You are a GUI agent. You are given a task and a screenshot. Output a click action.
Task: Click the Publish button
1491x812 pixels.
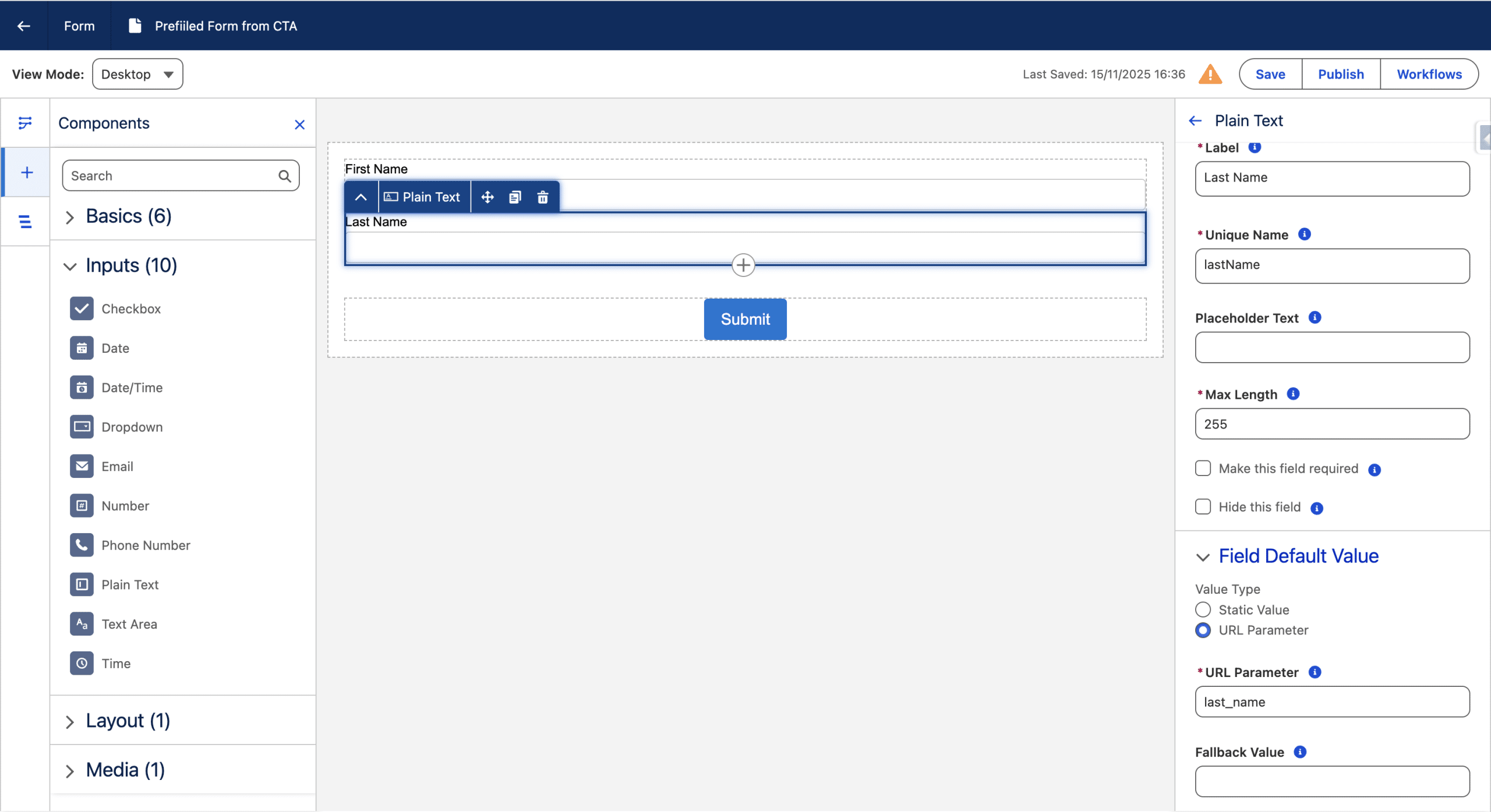[x=1341, y=75]
